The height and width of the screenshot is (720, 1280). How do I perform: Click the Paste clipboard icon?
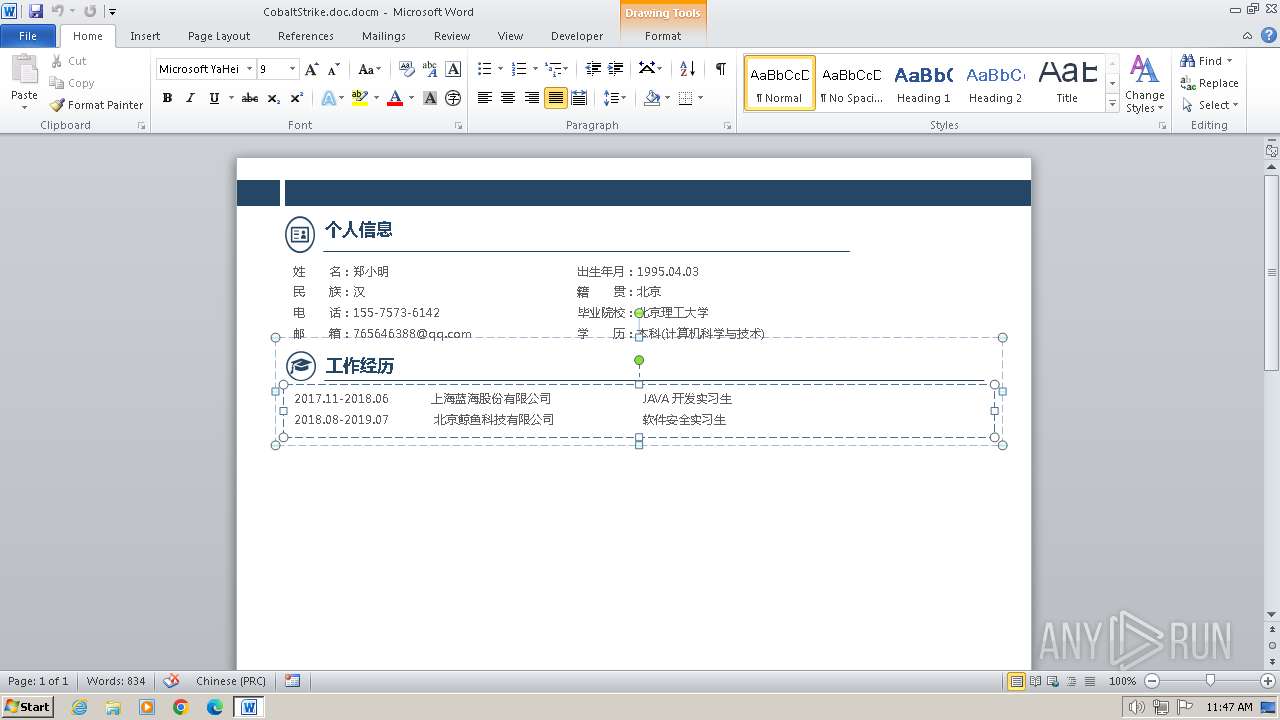(x=24, y=71)
